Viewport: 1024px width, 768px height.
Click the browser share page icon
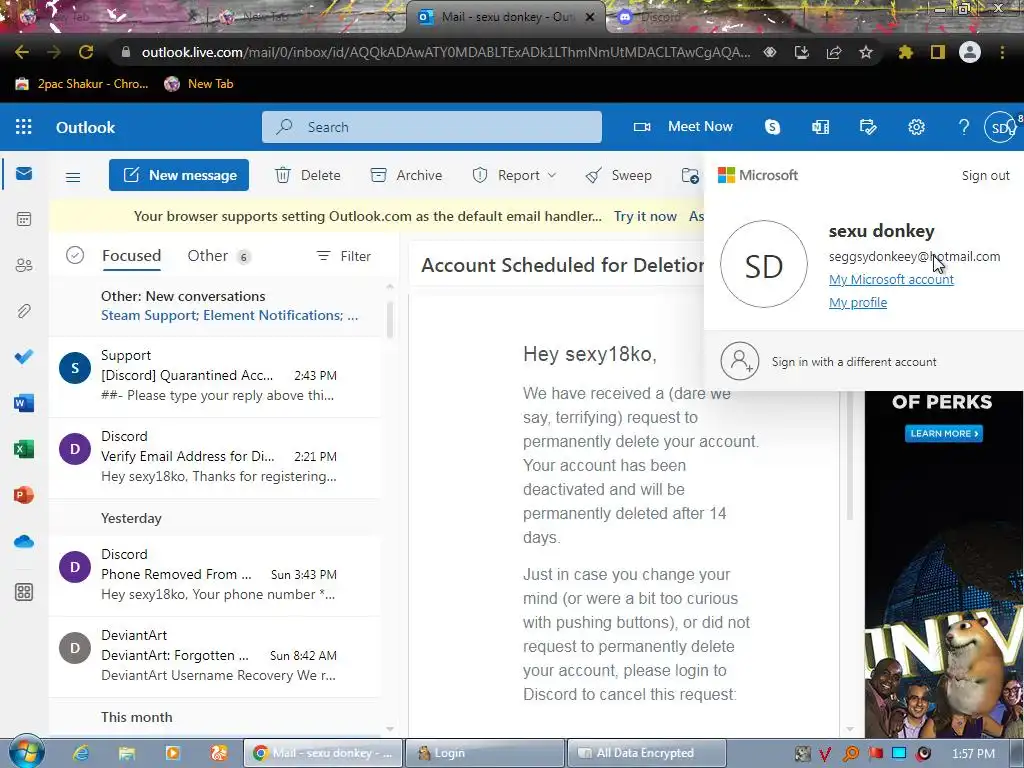pyautogui.click(x=834, y=52)
